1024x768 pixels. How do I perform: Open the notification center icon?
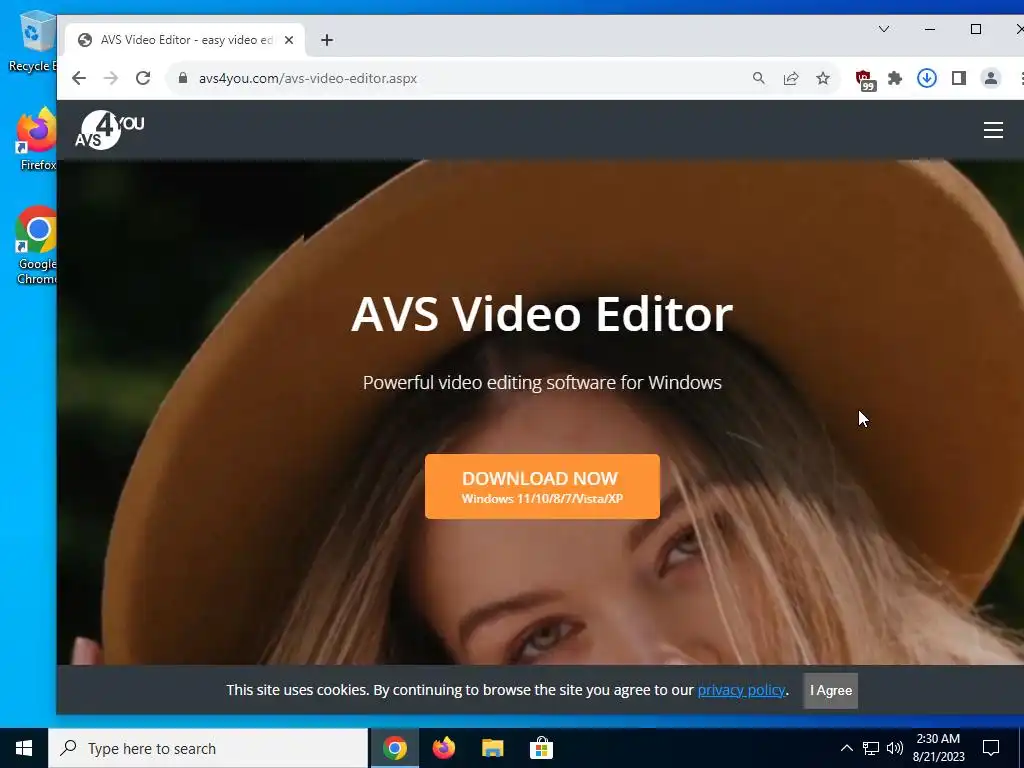click(x=991, y=748)
